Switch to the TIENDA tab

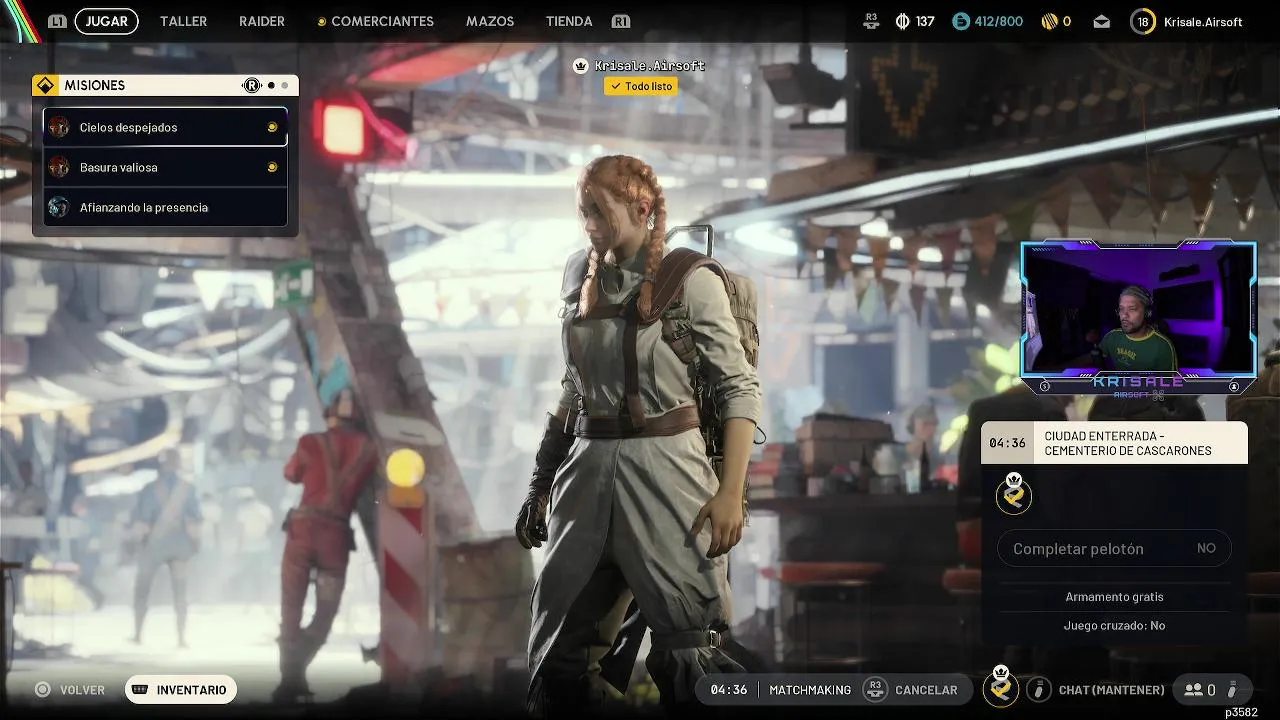pos(569,21)
